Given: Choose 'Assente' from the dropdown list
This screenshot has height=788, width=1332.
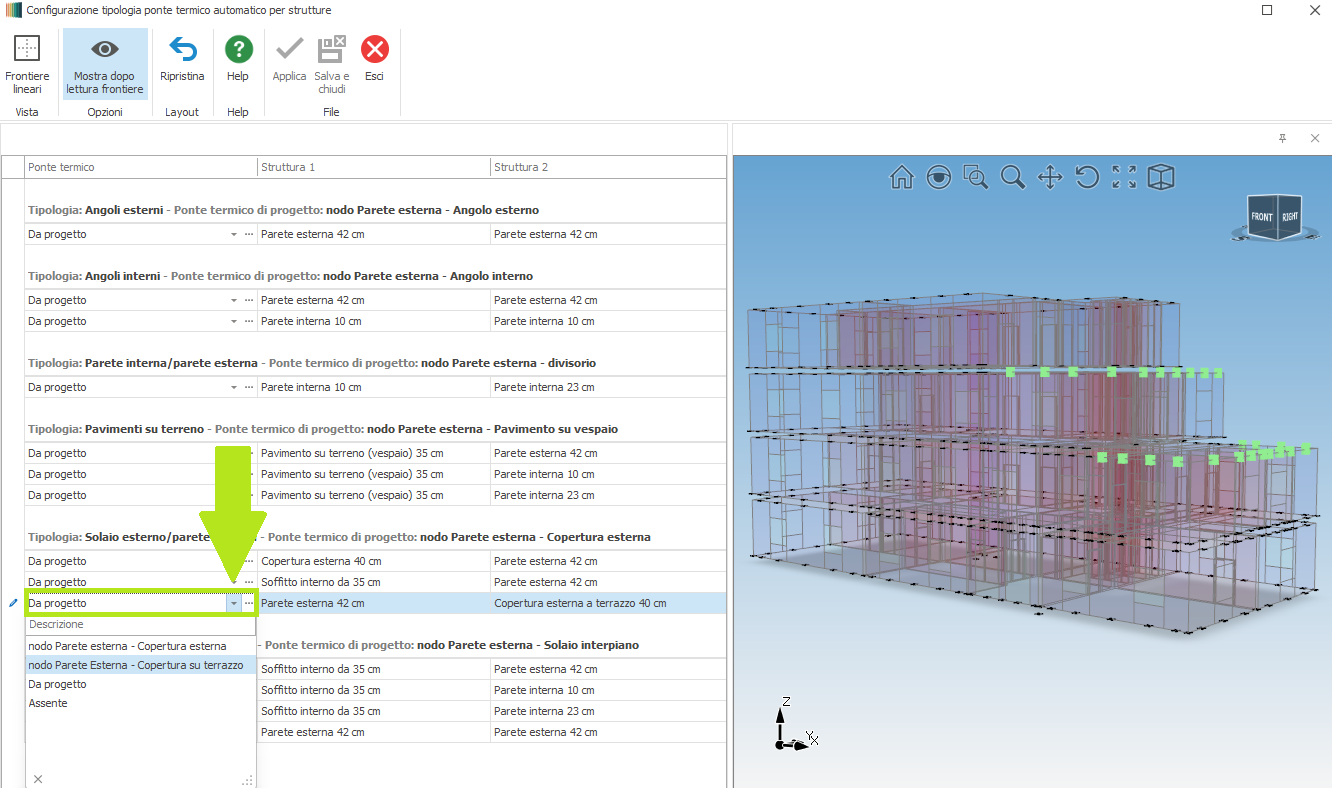Looking at the screenshot, I should pos(48,703).
